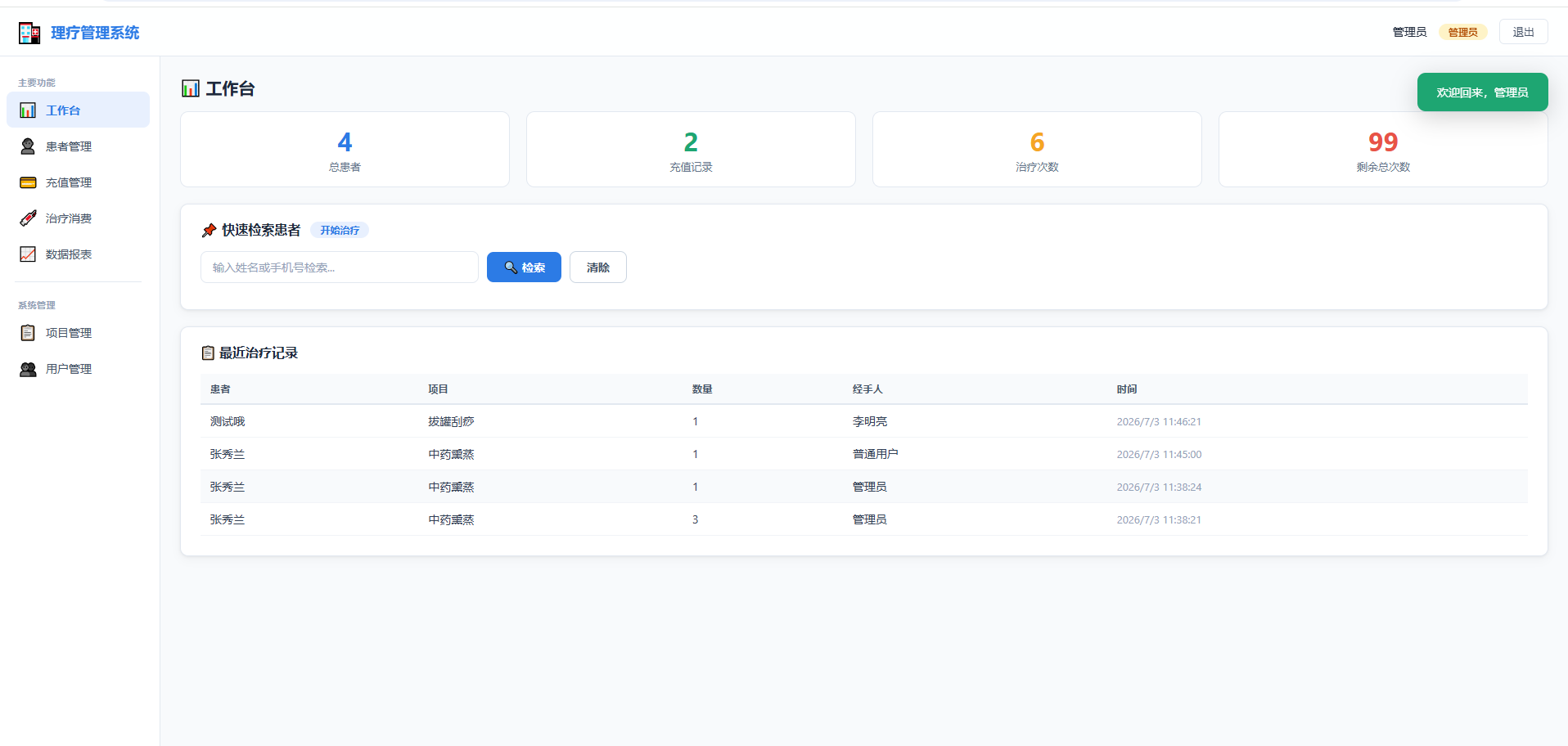Open 患者管理 via its person icon
The image size is (1568, 746).
pos(28,146)
